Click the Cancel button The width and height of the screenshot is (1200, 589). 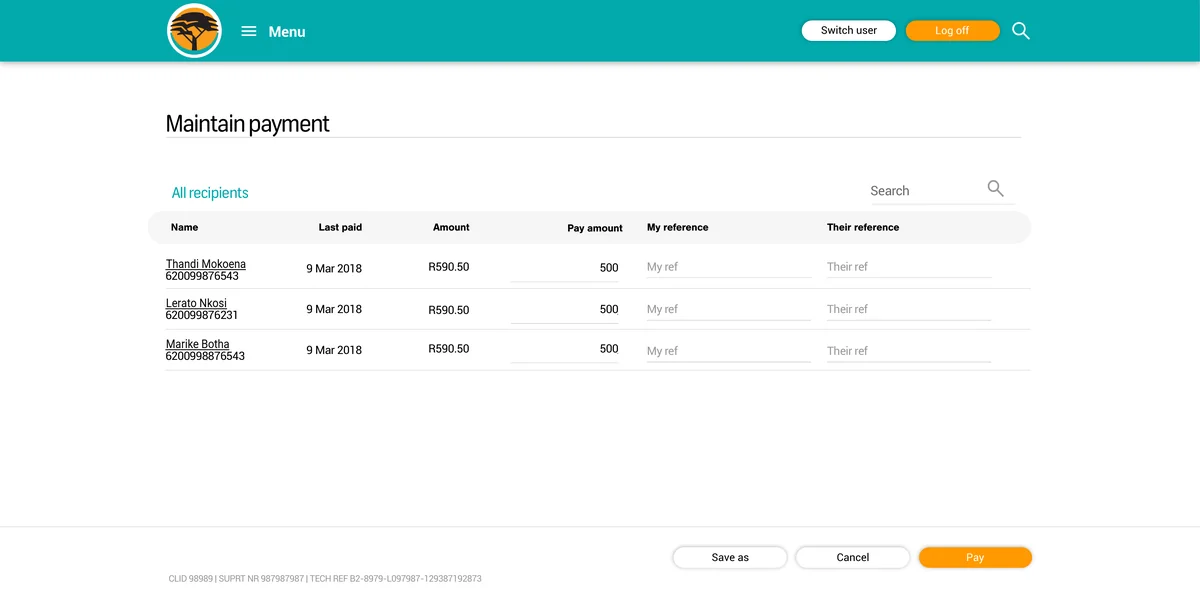click(853, 557)
